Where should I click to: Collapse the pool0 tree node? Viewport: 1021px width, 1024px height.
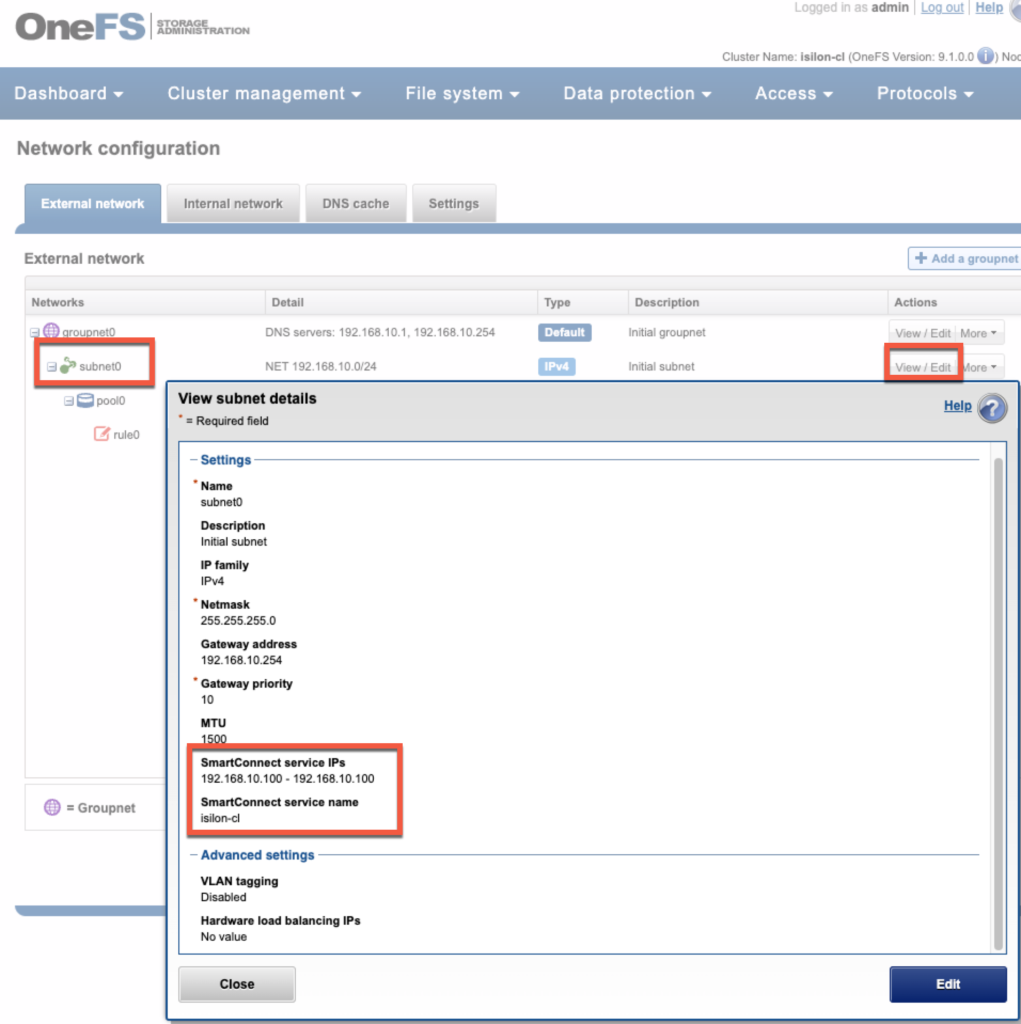[69, 401]
